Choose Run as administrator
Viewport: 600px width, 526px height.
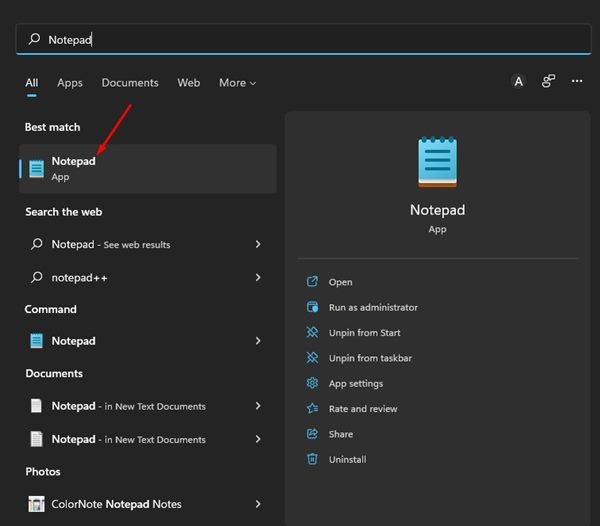pos(373,308)
